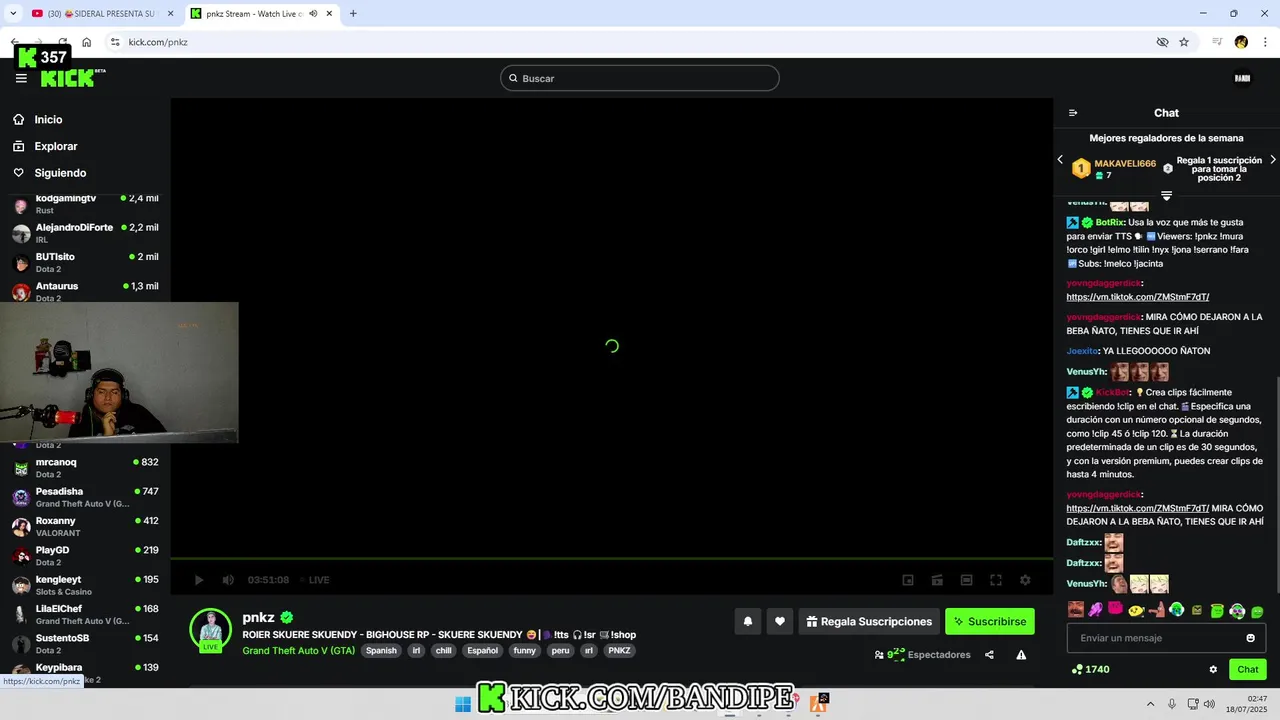Click the funny tag
Image resolution: width=1280 pixels, height=720 pixels.
[x=524, y=650]
